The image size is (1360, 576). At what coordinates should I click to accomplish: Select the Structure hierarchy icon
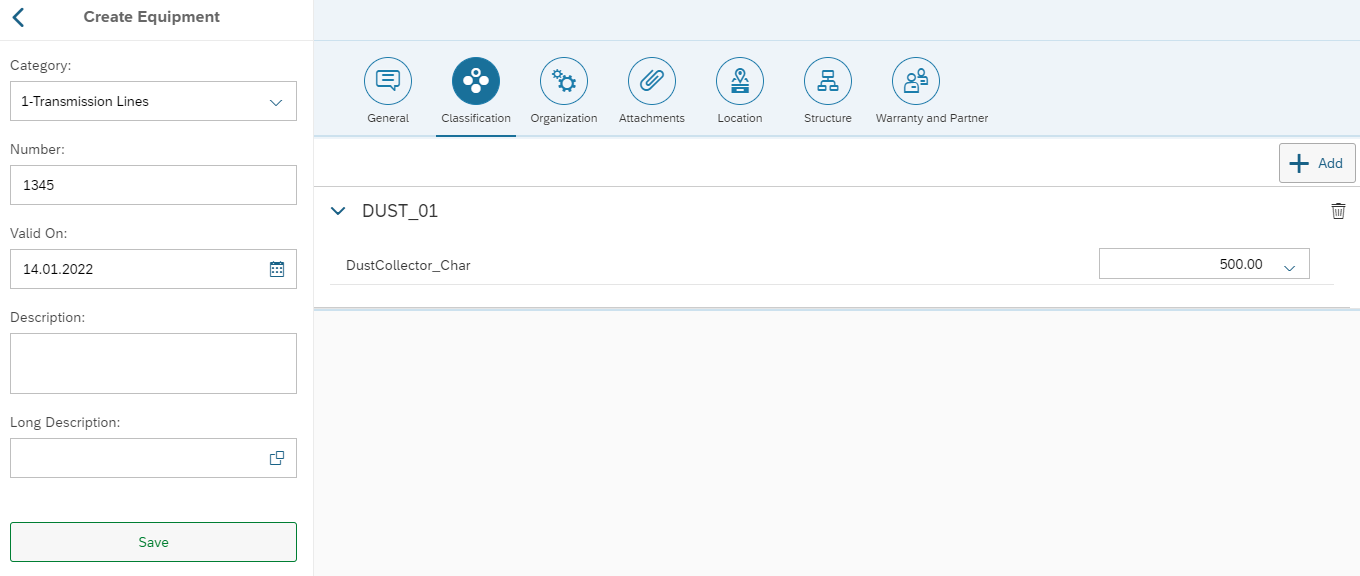point(828,81)
